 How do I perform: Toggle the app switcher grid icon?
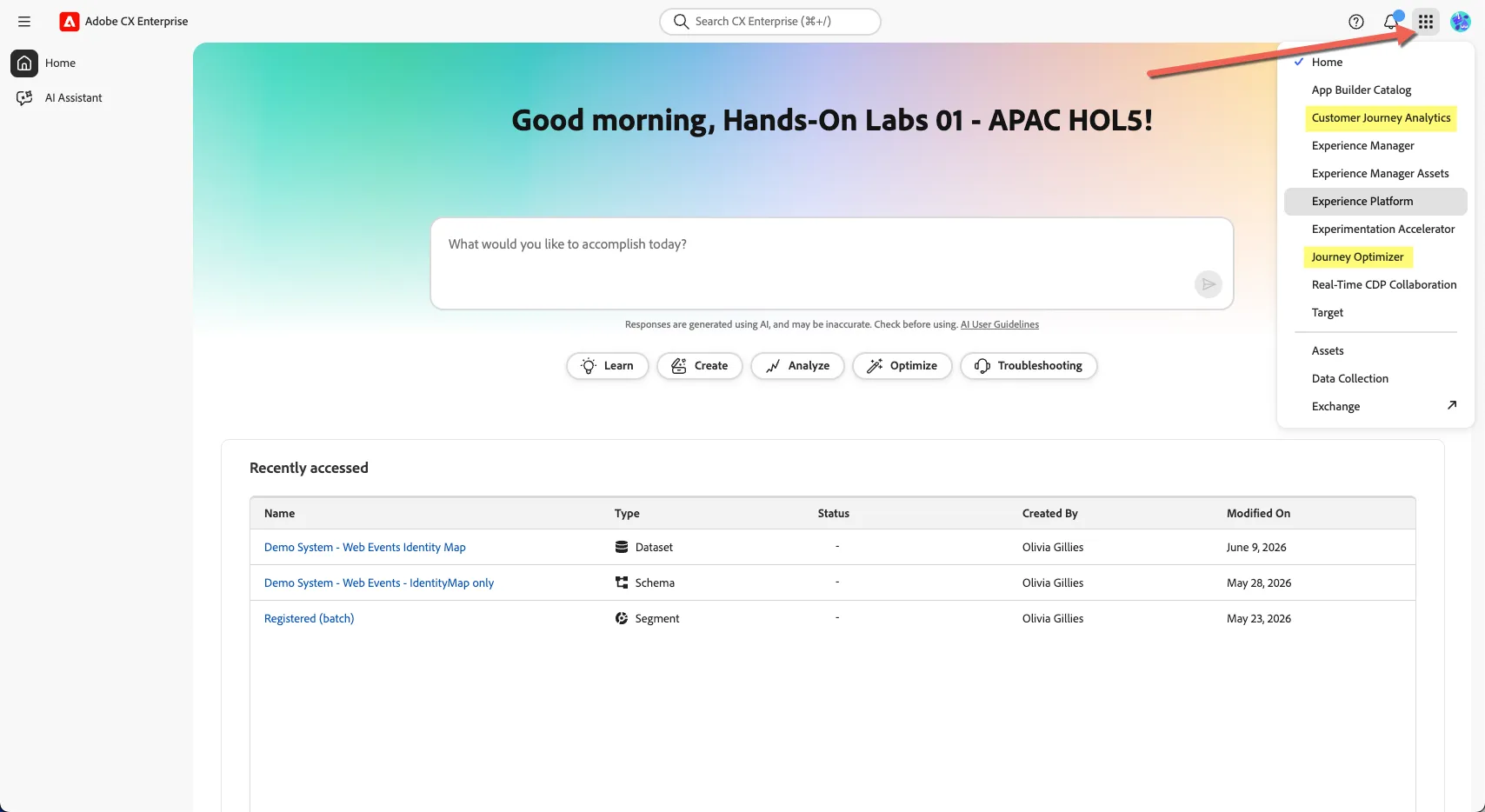coord(1426,22)
